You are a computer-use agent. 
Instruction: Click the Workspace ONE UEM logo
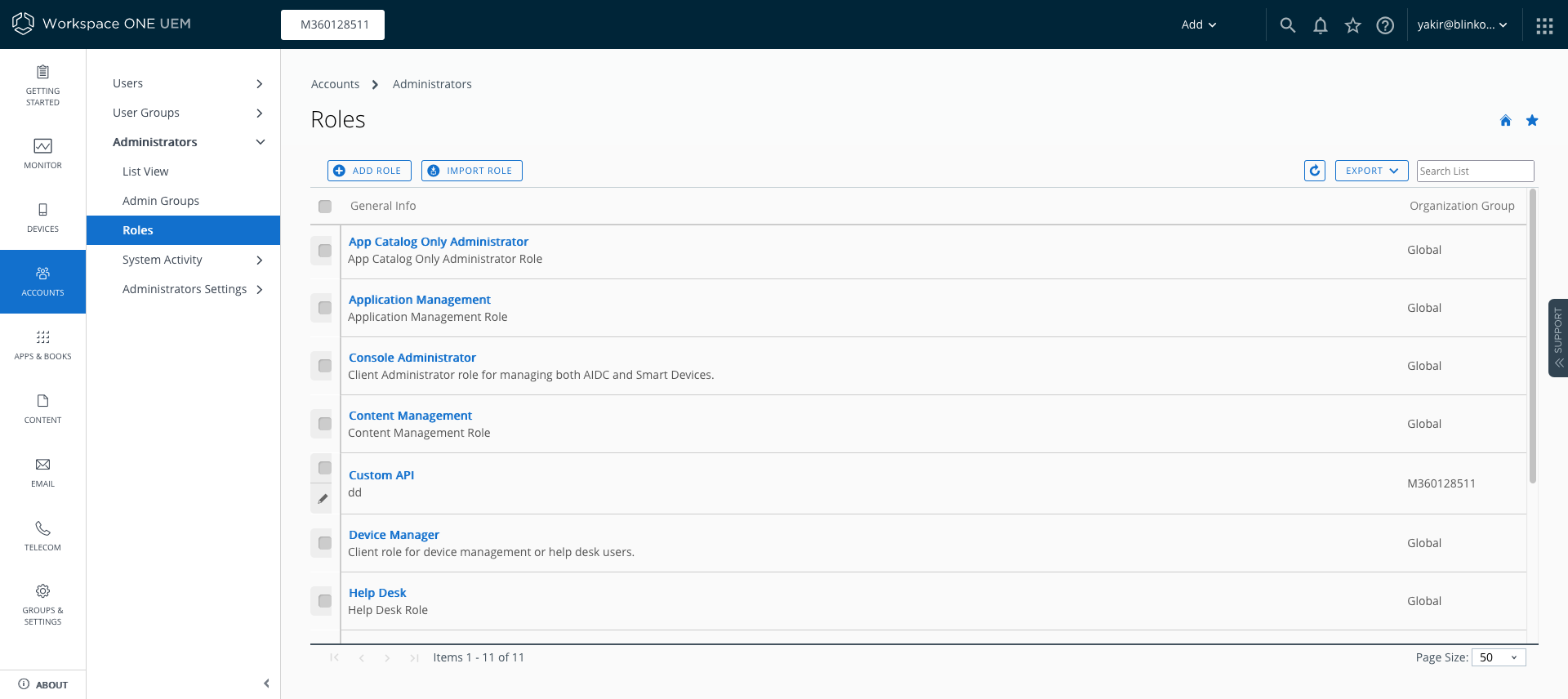pyautogui.click(x=101, y=24)
